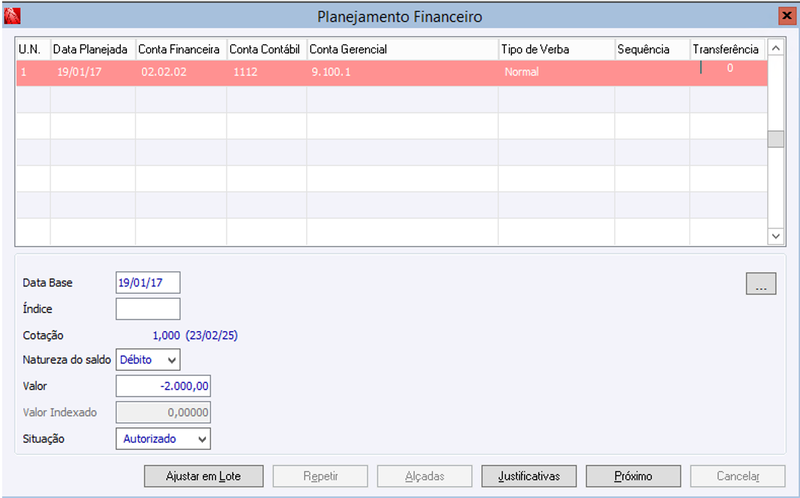Viewport: 800px width, 498px height.
Task: Click the Data Planejada column header
Action: [x=93, y=49]
